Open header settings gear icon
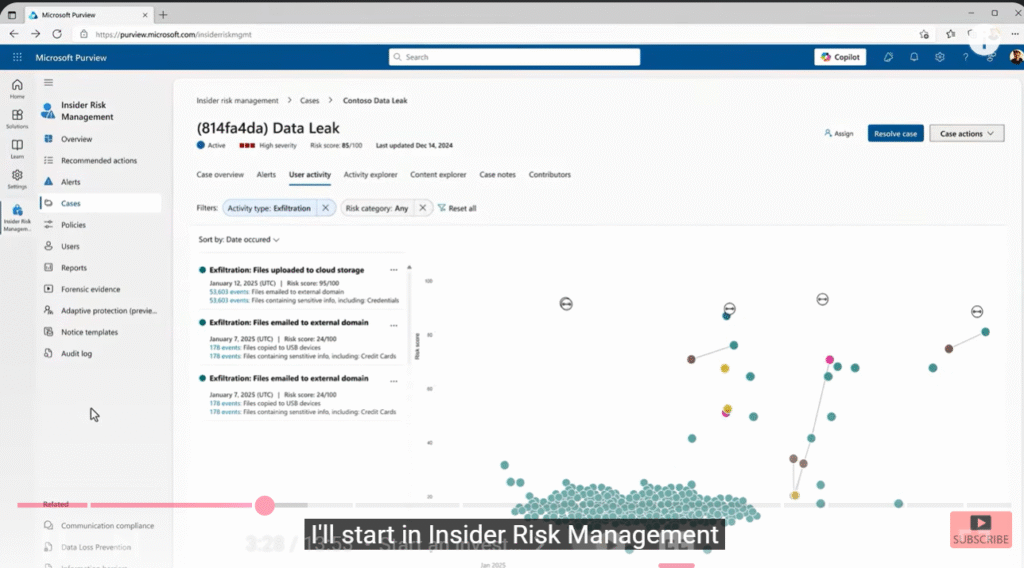This screenshot has height=568, width=1024. coord(939,57)
